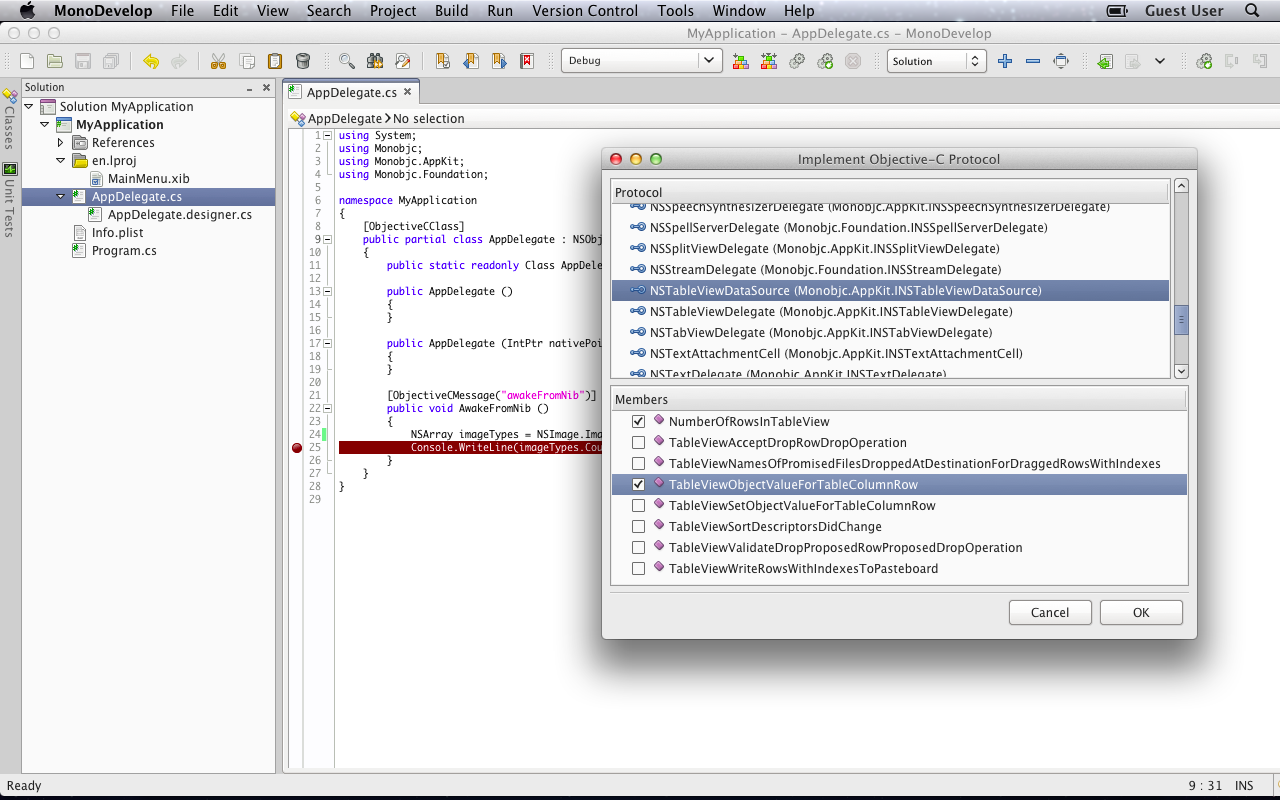Click the Undo arrow icon
The height and width of the screenshot is (800, 1280).
(151, 61)
